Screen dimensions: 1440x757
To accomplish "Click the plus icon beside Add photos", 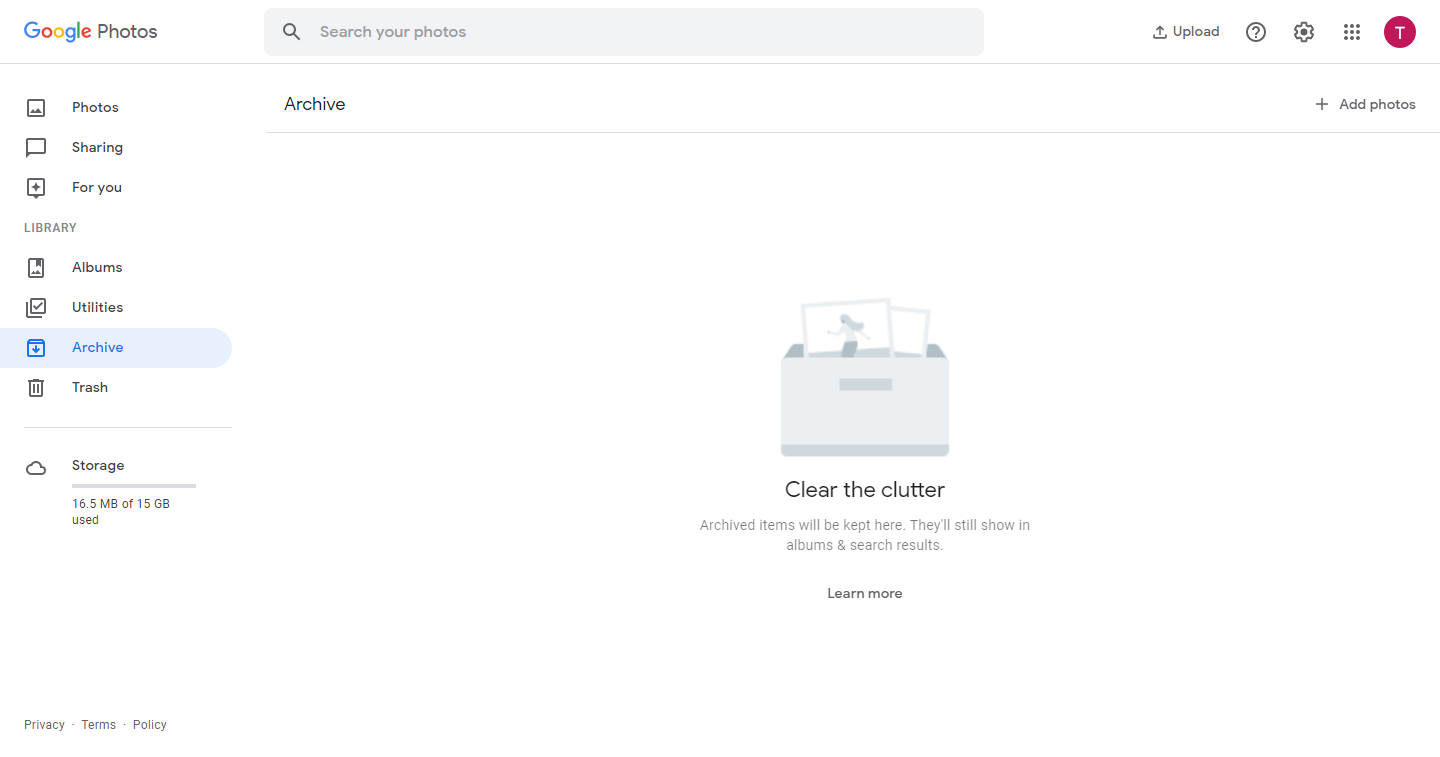I will (1322, 104).
